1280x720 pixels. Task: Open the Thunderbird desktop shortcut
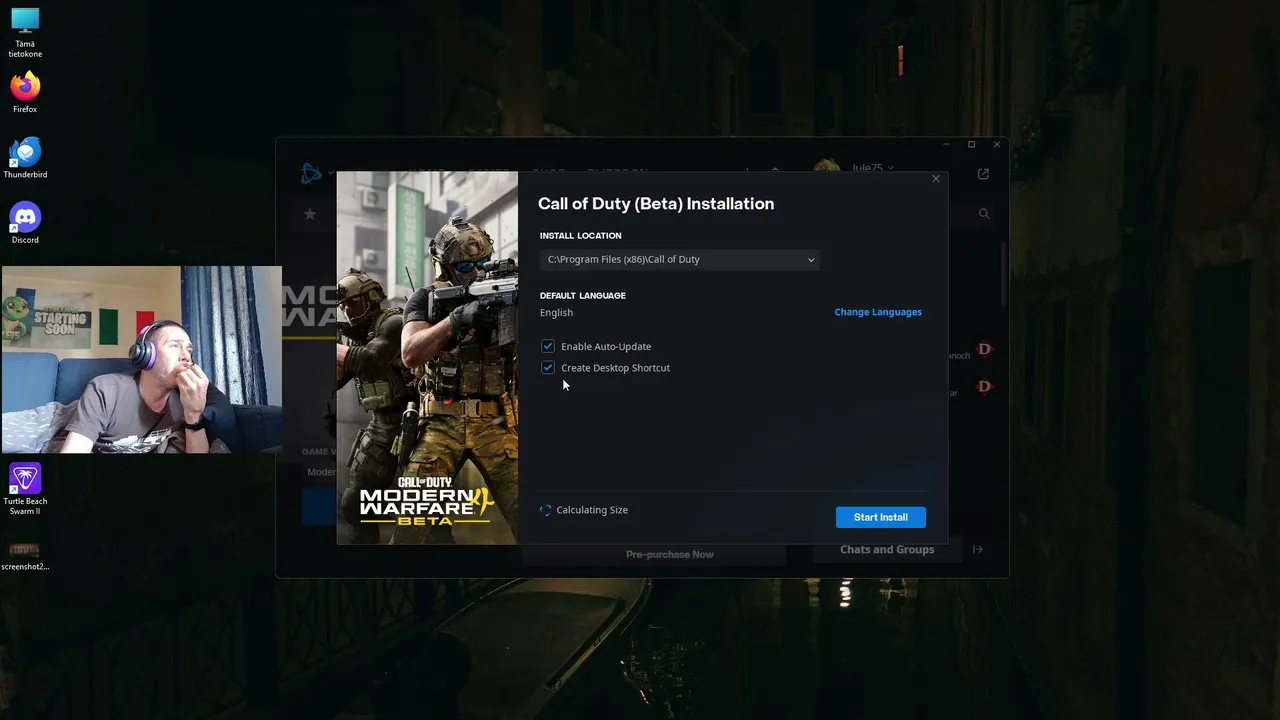pos(25,158)
